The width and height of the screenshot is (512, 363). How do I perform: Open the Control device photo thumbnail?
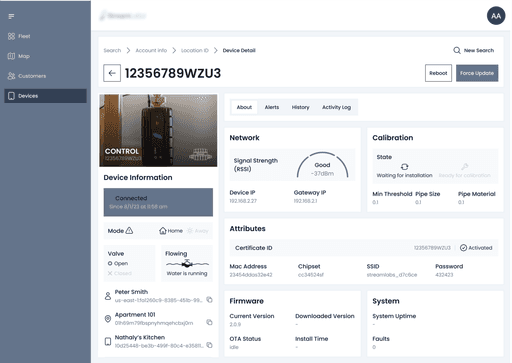tap(158, 130)
